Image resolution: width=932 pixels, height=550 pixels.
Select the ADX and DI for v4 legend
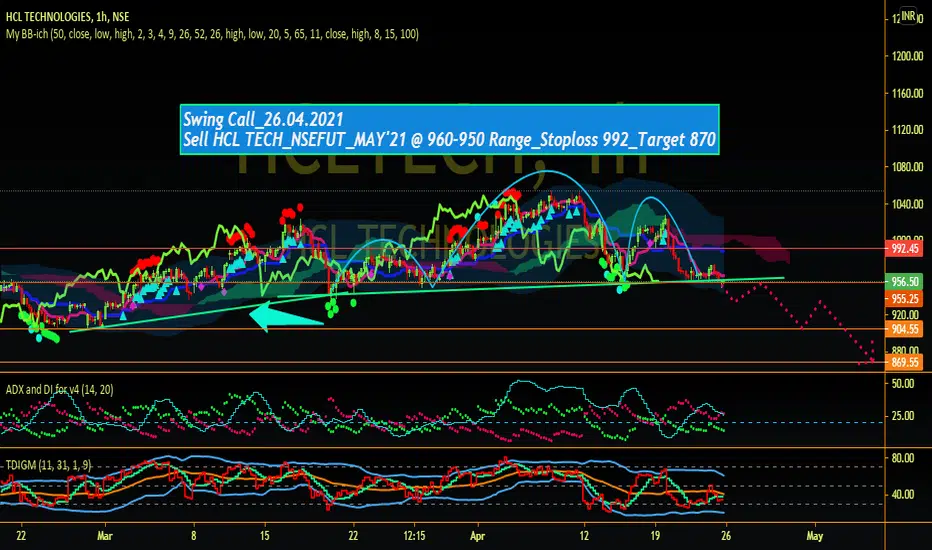point(59,389)
